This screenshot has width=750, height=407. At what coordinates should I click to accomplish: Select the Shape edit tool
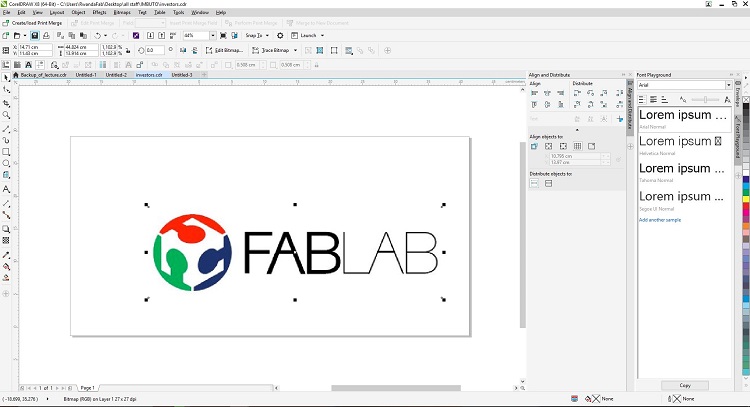point(6,90)
